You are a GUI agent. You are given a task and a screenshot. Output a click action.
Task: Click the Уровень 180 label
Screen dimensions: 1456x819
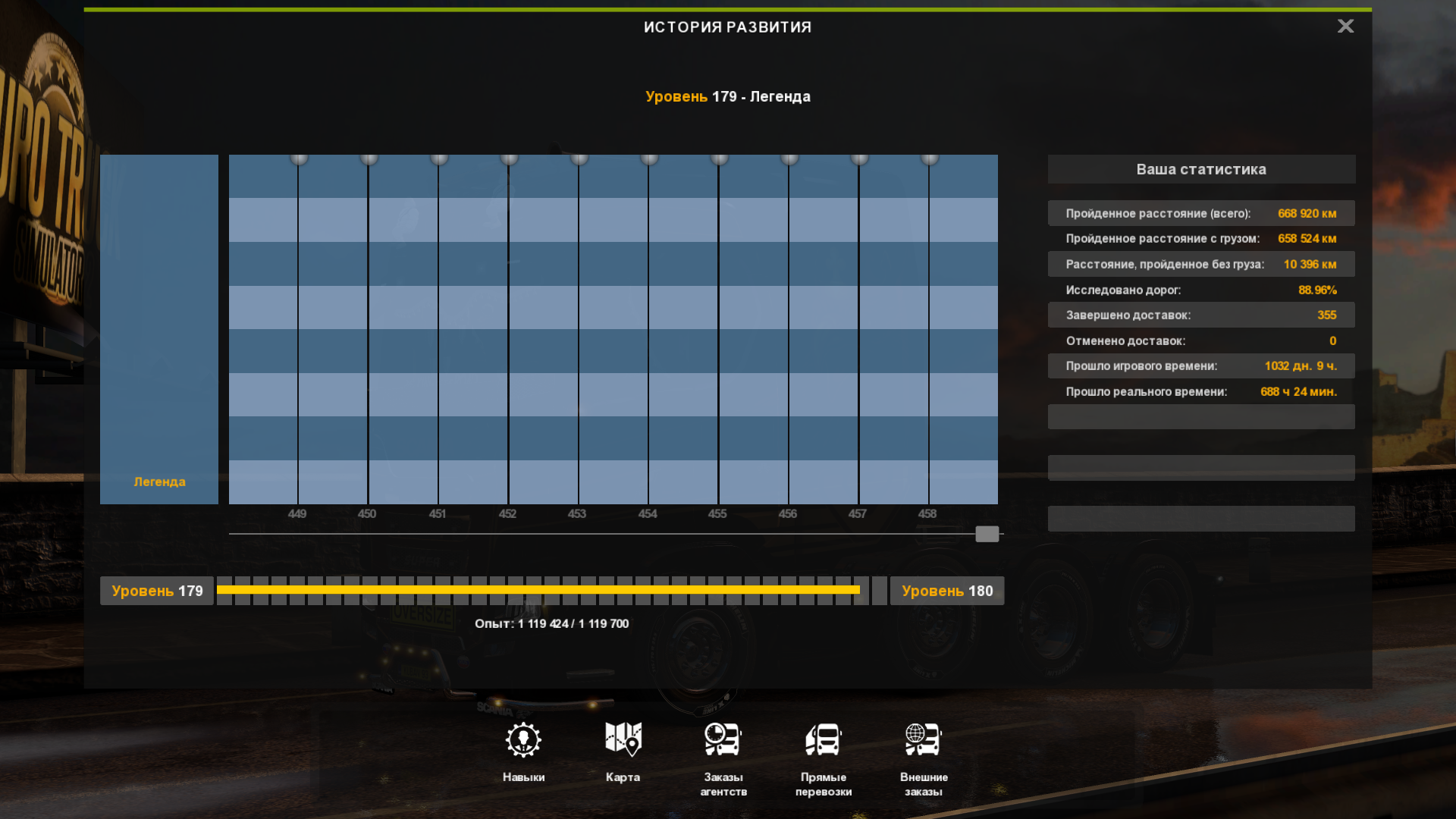(947, 591)
